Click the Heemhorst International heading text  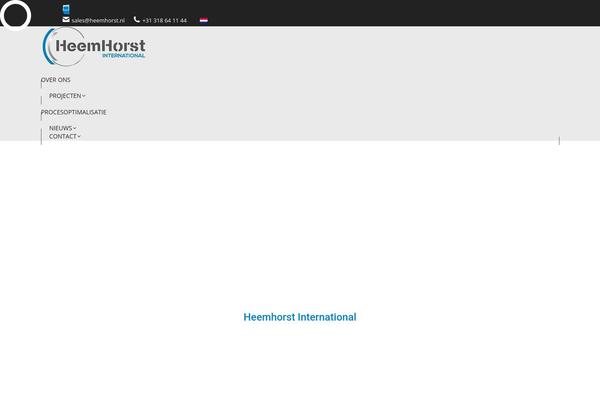pyautogui.click(x=300, y=317)
